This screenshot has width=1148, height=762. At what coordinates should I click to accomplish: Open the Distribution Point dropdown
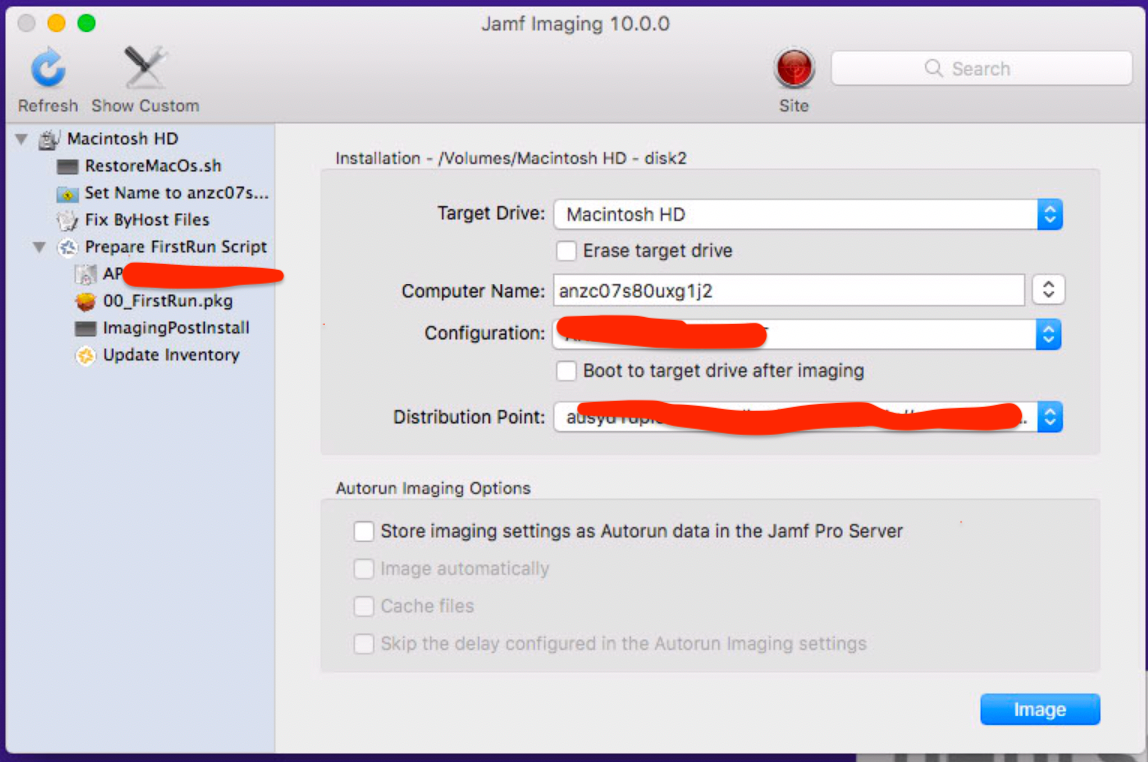click(808, 417)
